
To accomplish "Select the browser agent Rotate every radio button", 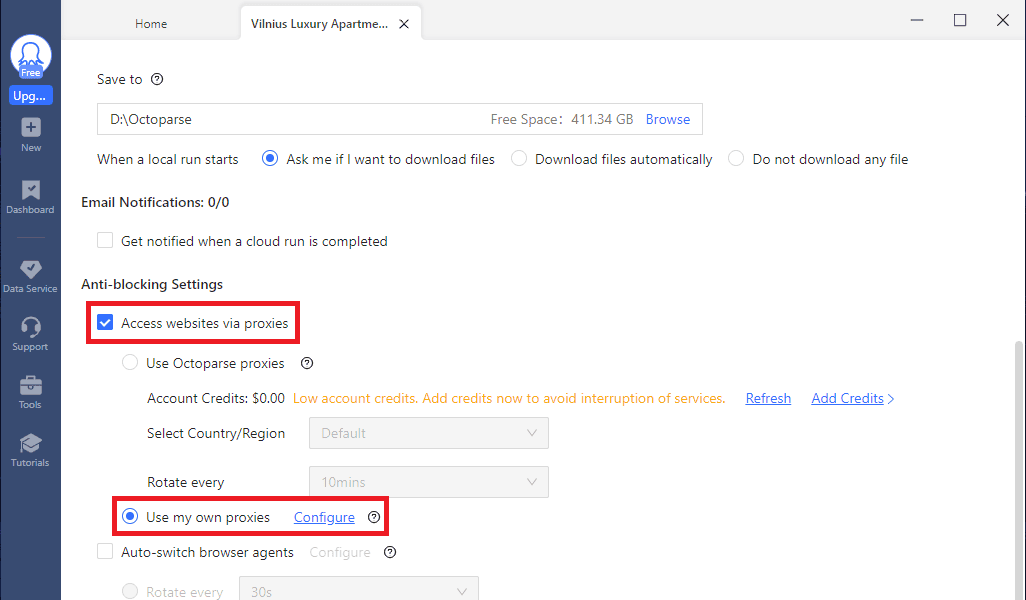I will pos(130,591).
